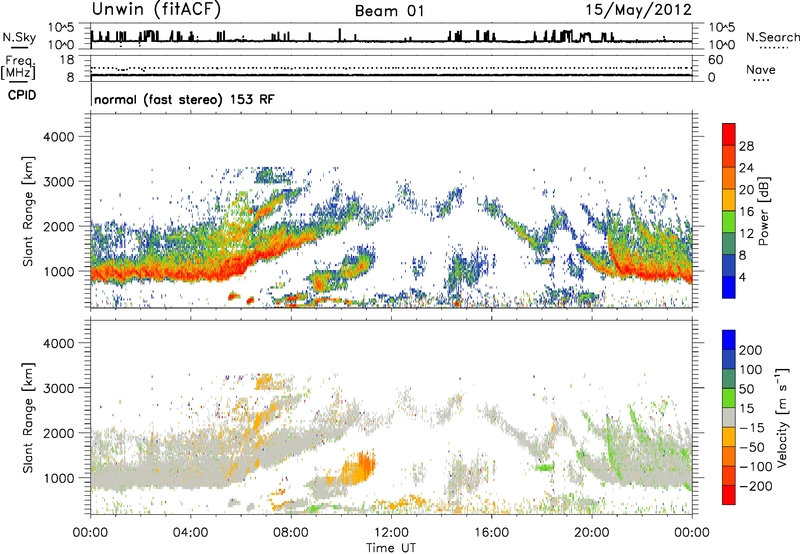
Task: Select the 2000 tick in velocity panel
Action: (59, 433)
